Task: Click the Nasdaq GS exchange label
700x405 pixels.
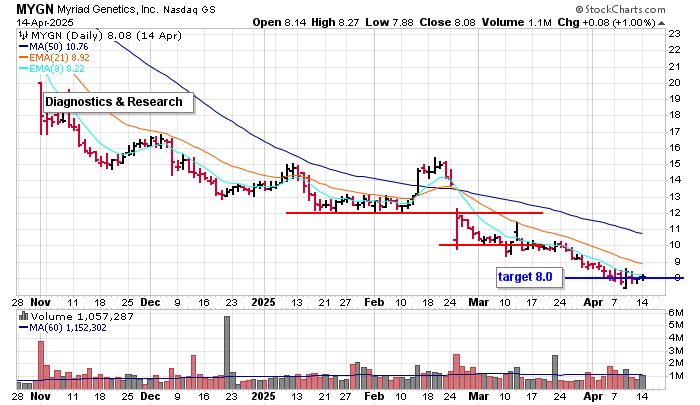Action: (x=189, y=9)
